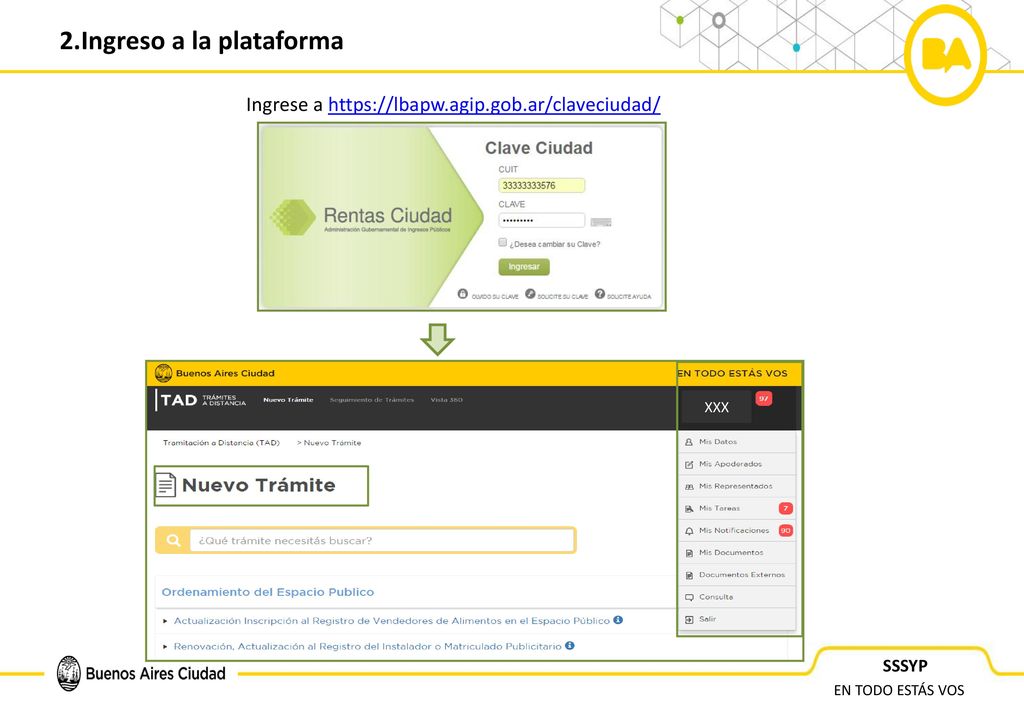1024x709 pixels.
Task: Open 'Actualización Inscripción al Registro de Vendedores' trámite
Action: pyautogui.click(x=391, y=621)
